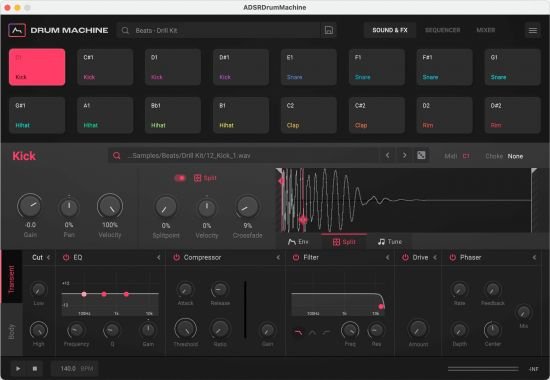
Task: Click the sample search magnifier icon
Action: point(116,155)
